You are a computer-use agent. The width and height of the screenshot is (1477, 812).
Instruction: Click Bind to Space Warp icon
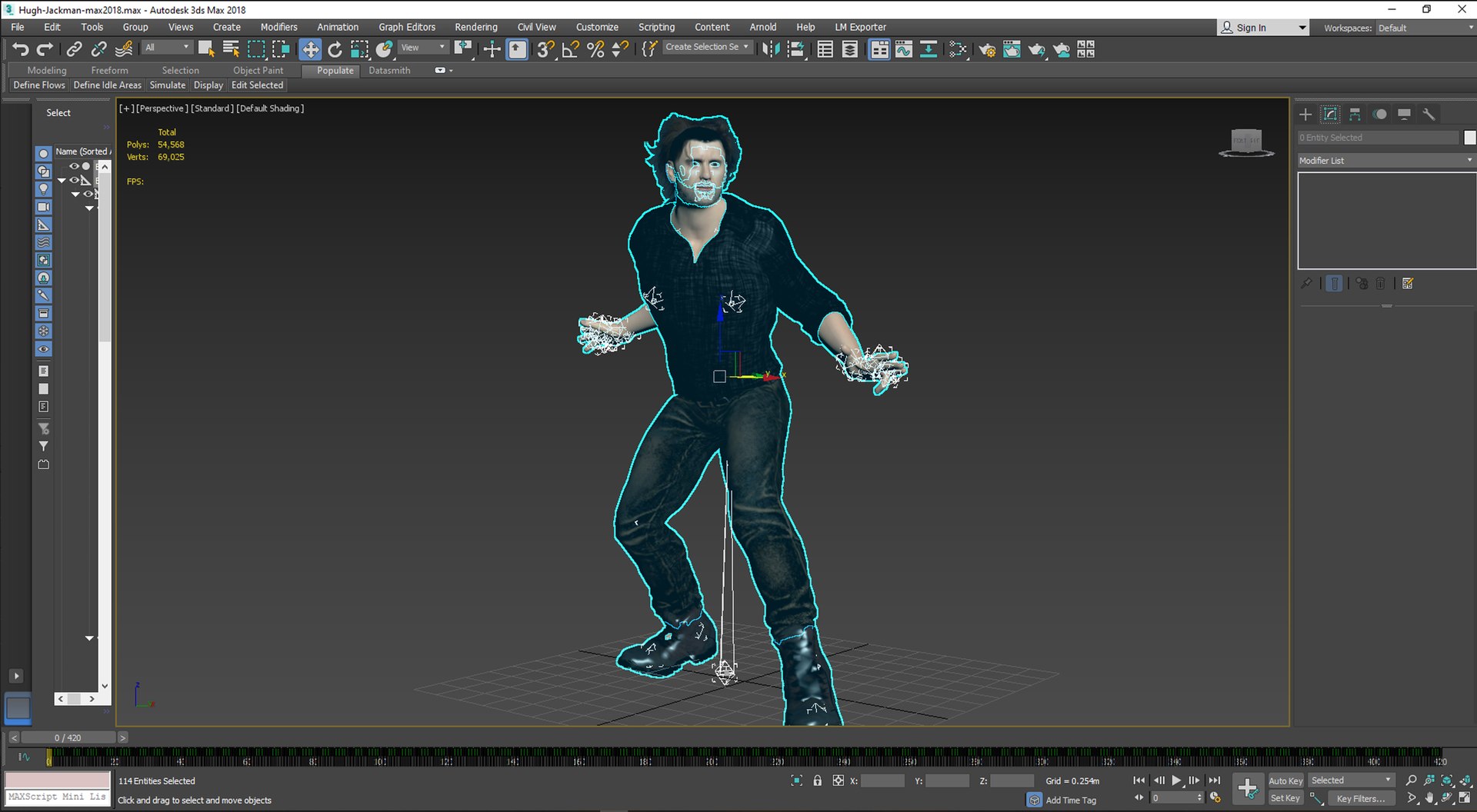pos(123,49)
